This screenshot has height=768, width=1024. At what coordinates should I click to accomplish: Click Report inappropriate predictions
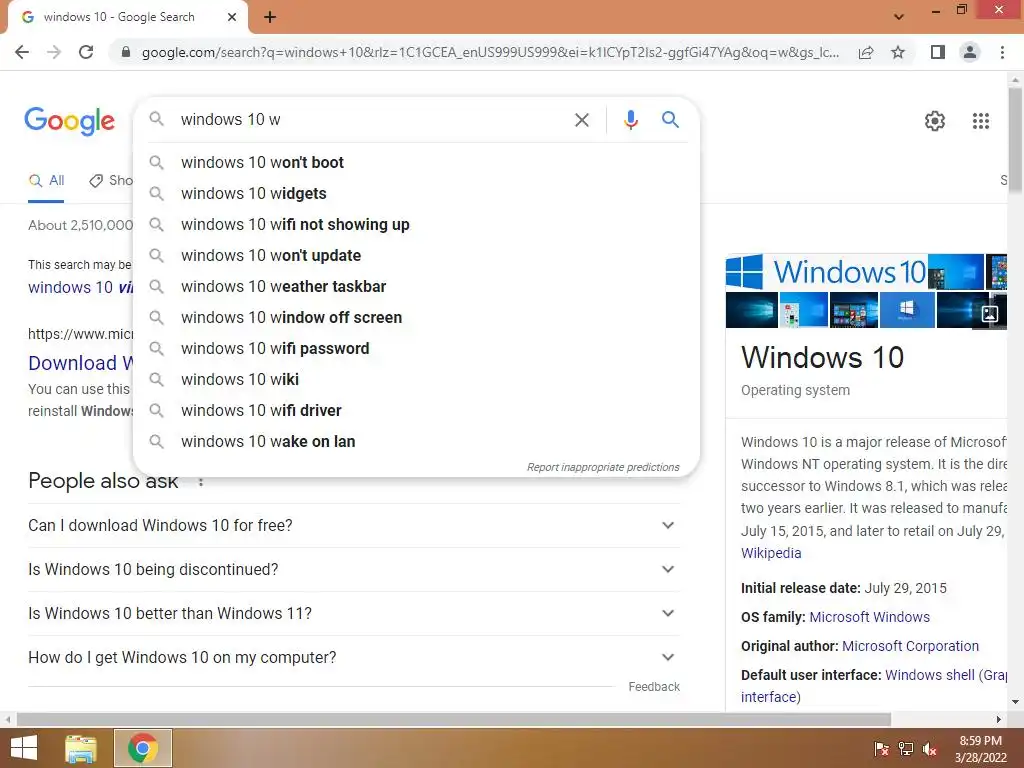click(x=603, y=468)
